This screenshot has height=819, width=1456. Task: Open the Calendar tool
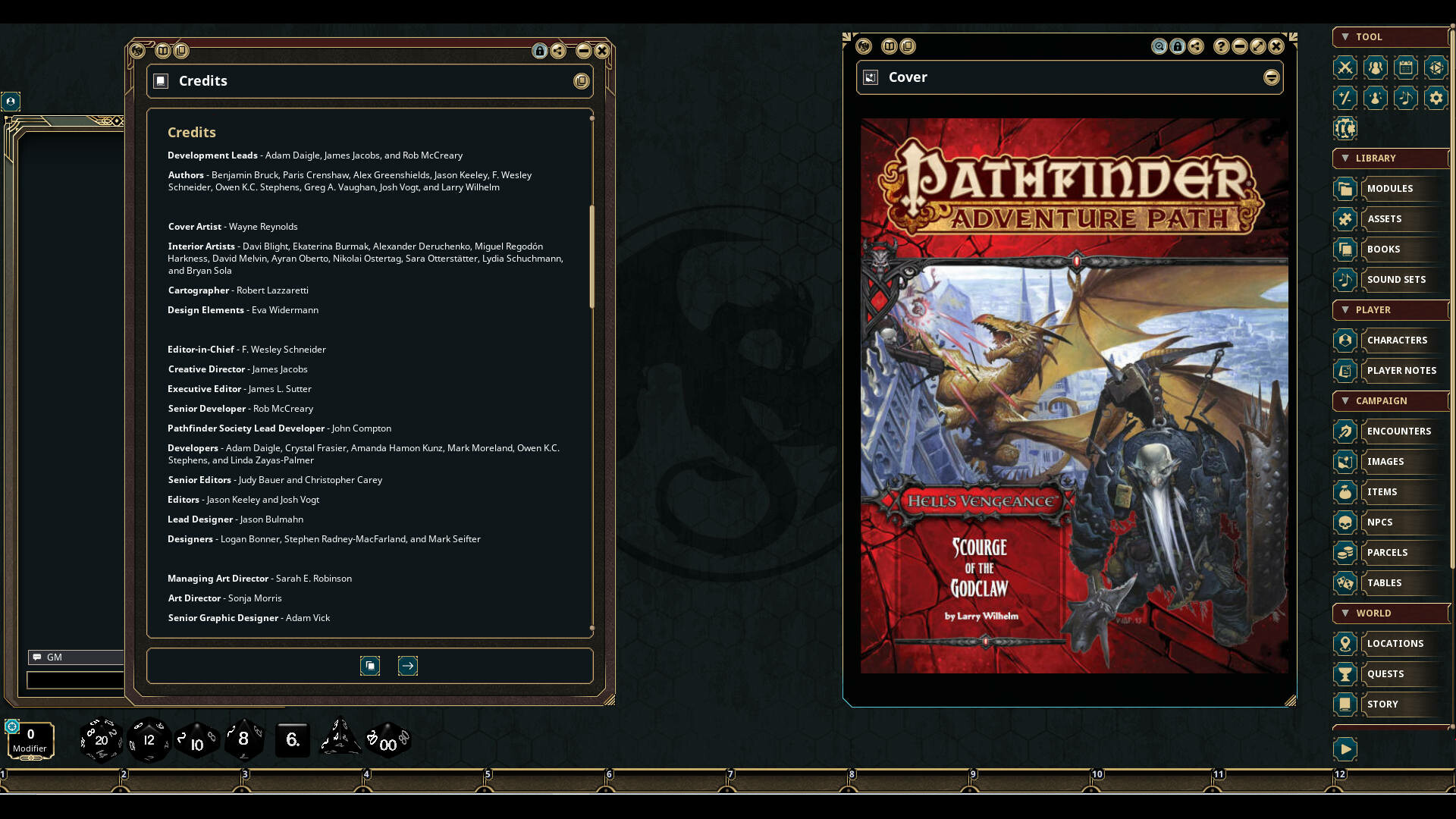pyautogui.click(x=1406, y=67)
